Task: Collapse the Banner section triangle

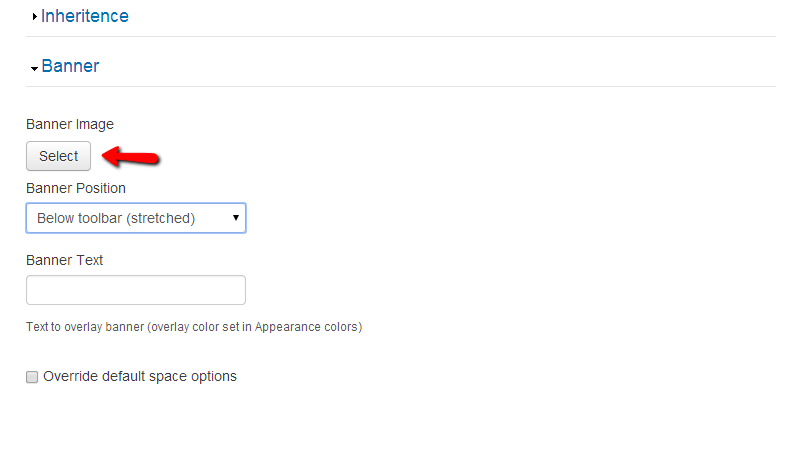Action: click(x=35, y=68)
